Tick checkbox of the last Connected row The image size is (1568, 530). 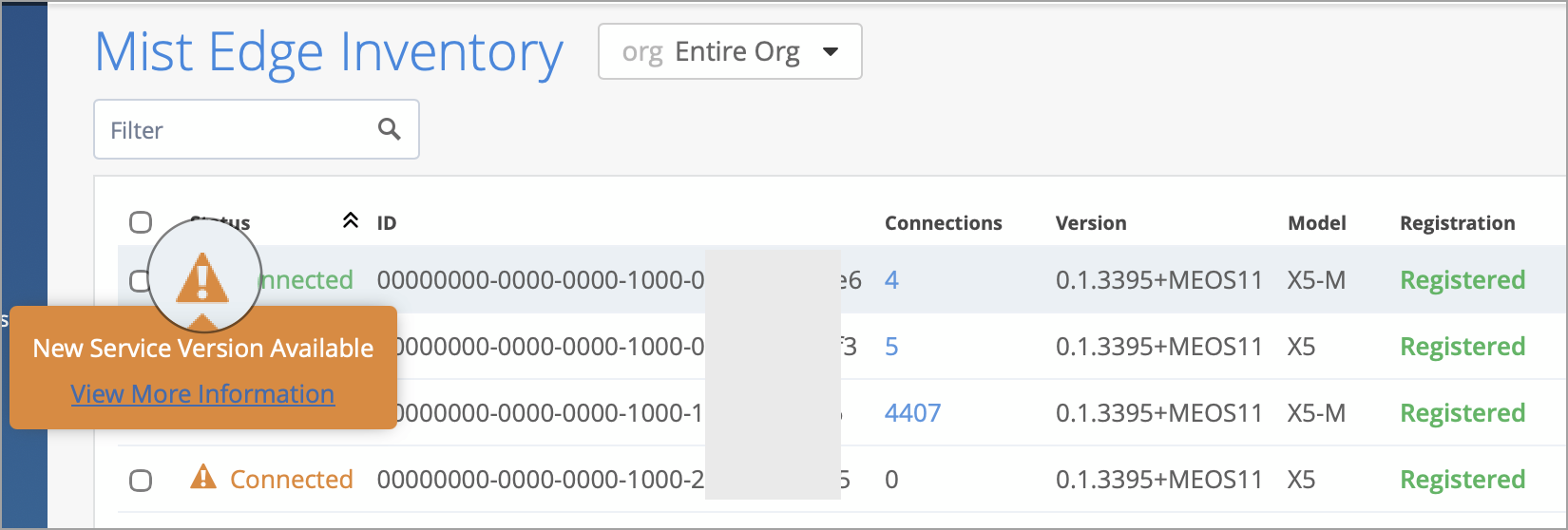(x=141, y=481)
